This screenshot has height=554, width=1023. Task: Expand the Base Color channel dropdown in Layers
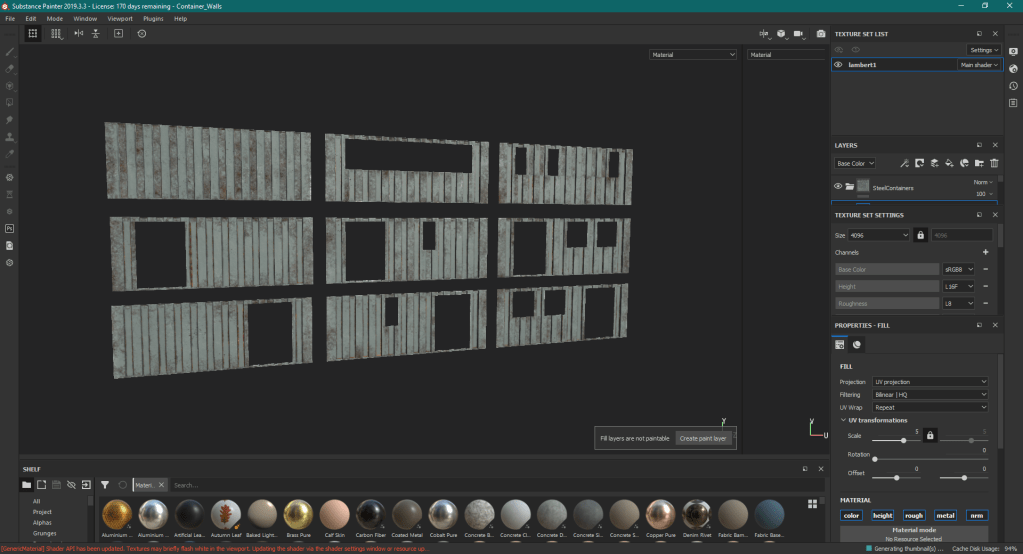[856, 163]
